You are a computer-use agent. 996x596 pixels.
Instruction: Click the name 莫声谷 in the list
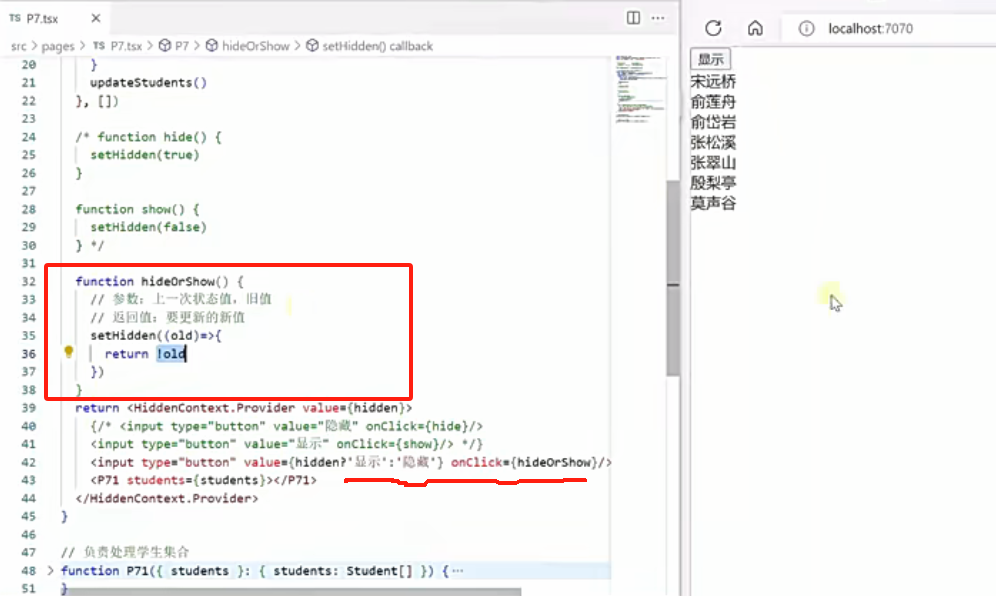(713, 203)
